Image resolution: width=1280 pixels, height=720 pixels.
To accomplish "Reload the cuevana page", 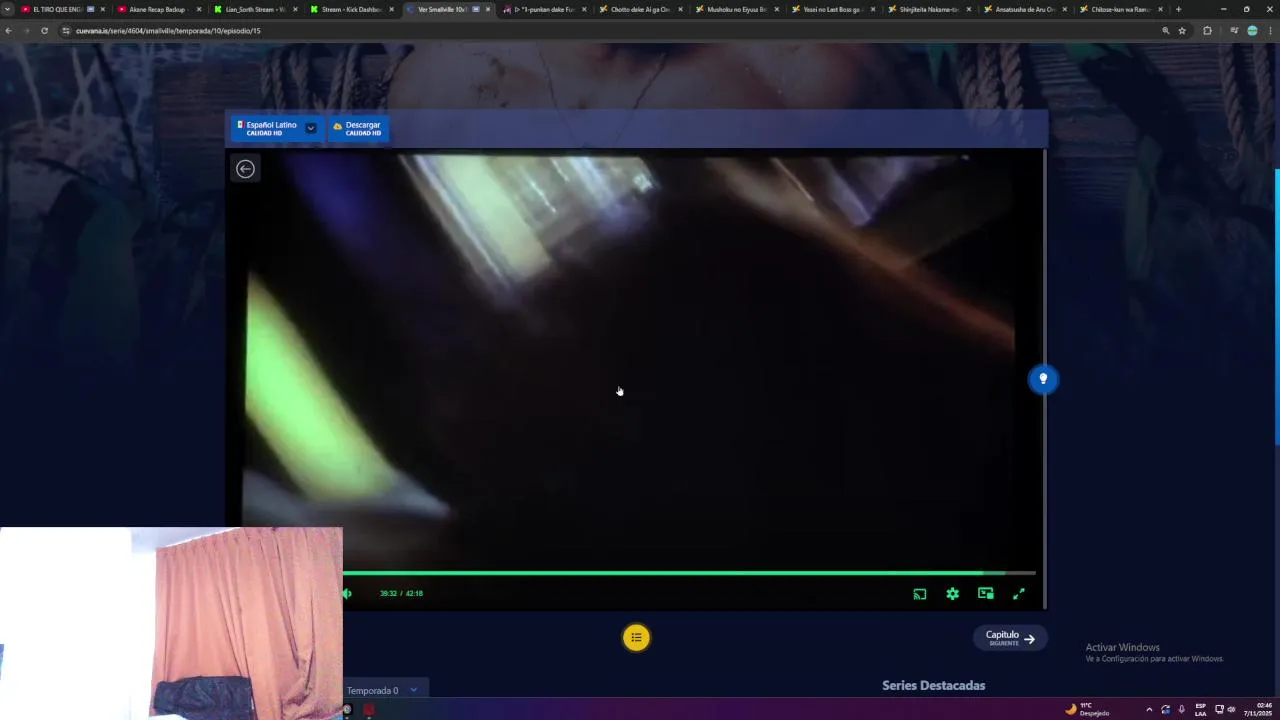I will click(x=44, y=31).
